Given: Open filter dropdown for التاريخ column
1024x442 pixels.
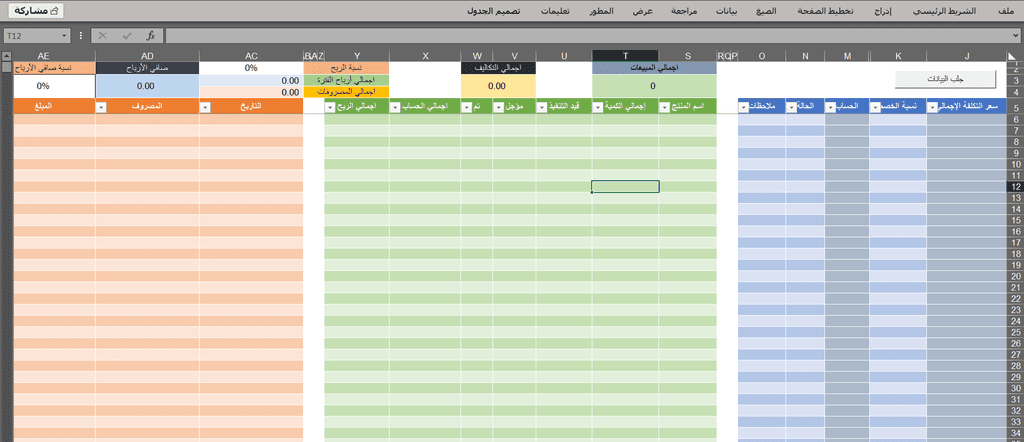Looking at the screenshot, I should (x=206, y=107).
